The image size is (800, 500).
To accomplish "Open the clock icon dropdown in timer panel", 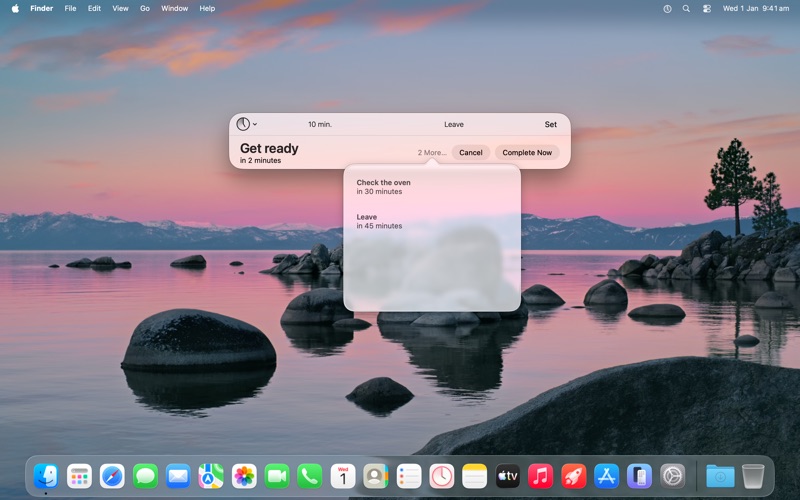I will [x=246, y=124].
